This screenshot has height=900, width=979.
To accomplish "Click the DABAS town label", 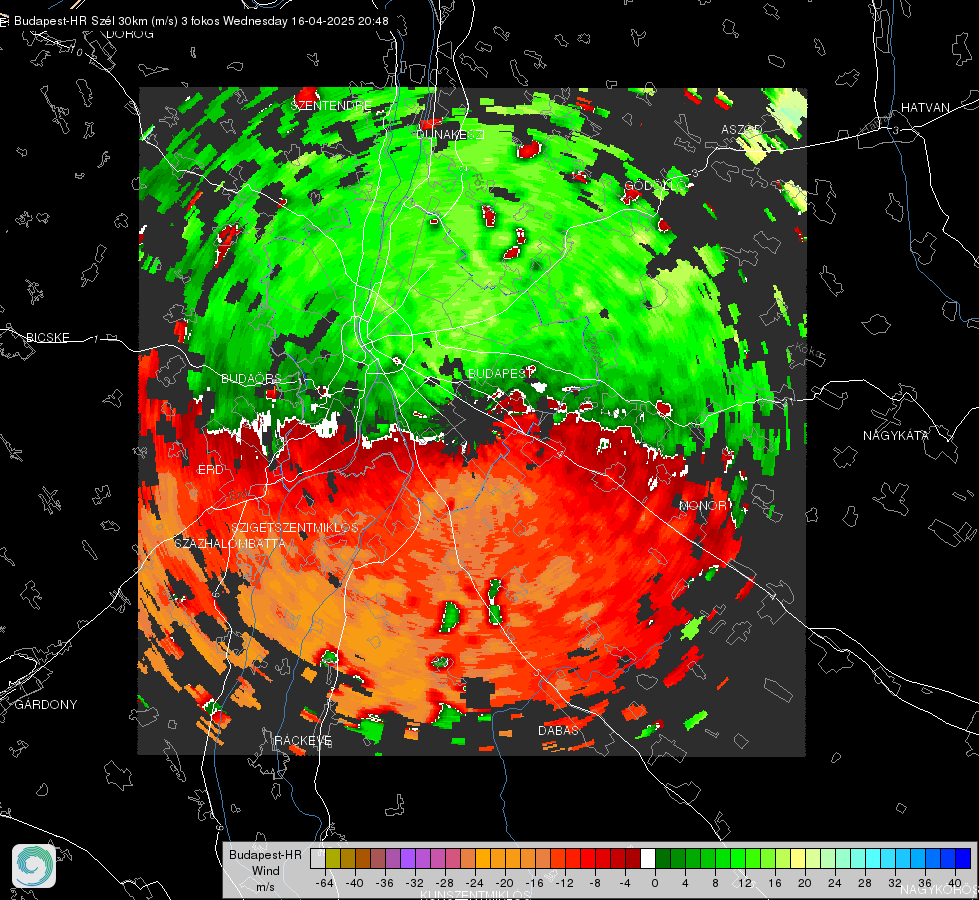I will 558,730.
